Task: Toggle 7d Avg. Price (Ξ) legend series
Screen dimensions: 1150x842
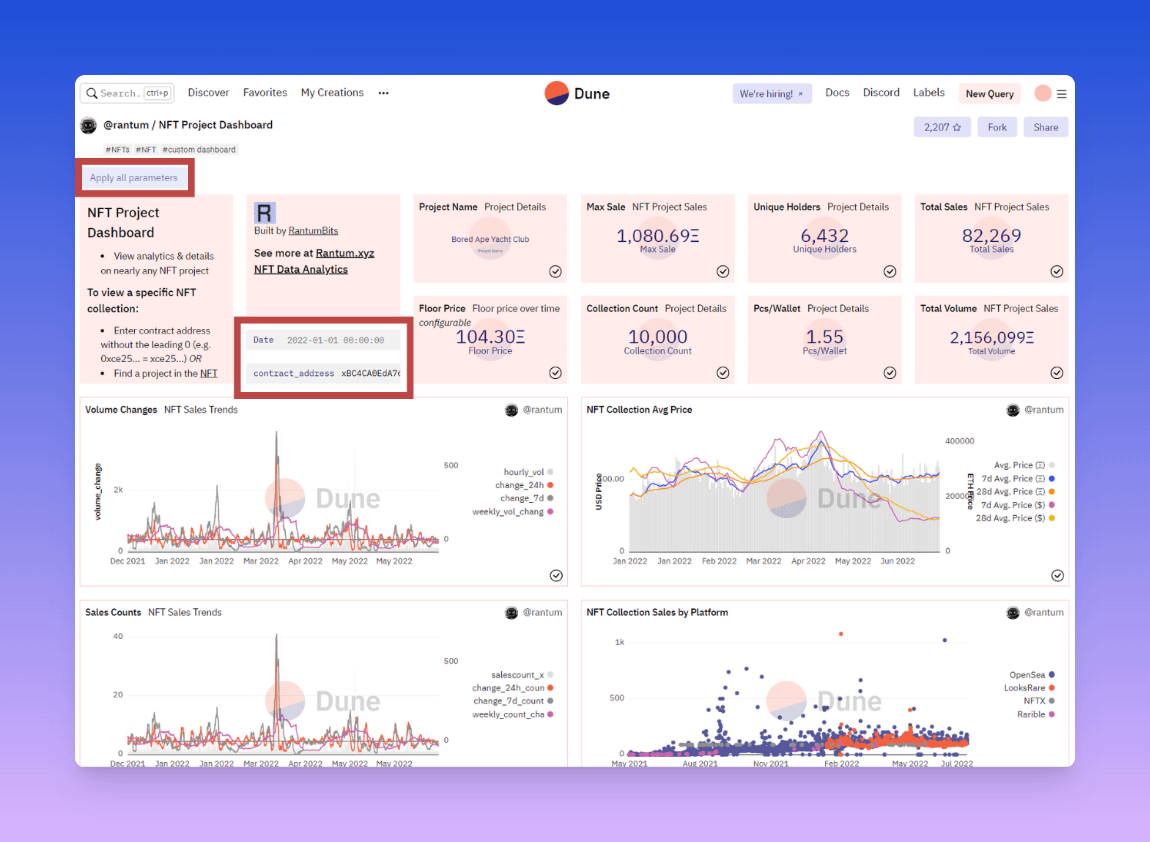Action: click(x=1018, y=478)
